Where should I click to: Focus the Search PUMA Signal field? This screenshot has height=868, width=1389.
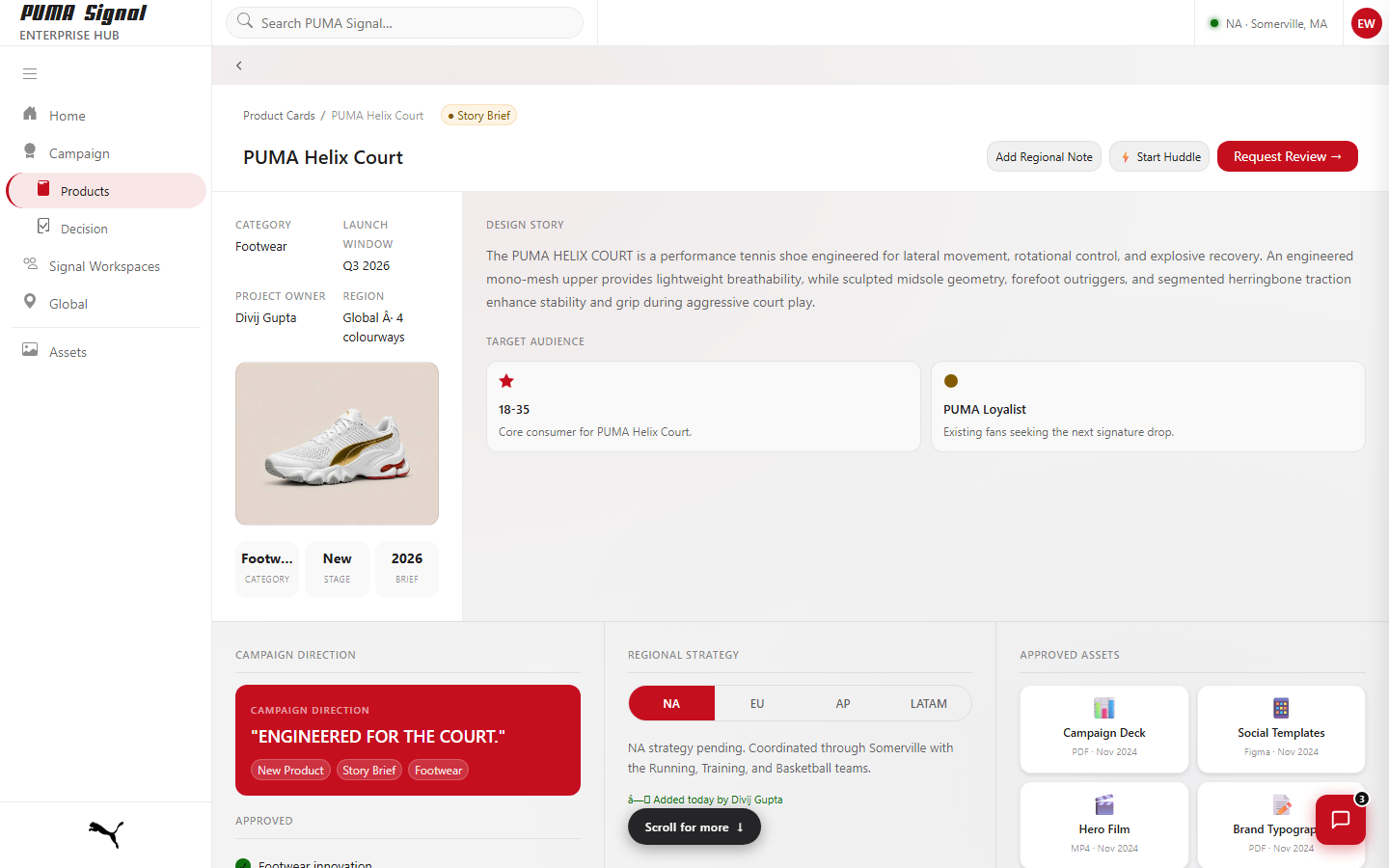point(404,23)
